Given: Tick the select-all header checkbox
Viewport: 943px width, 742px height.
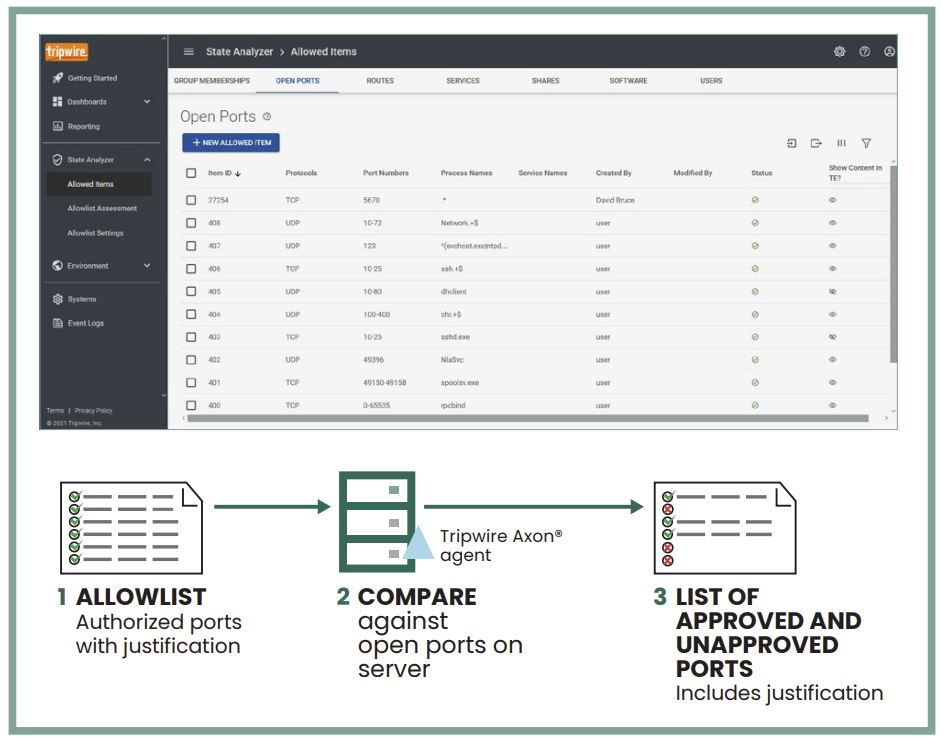Looking at the screenshot, I should pyautogui.click(x=191, y=173).
